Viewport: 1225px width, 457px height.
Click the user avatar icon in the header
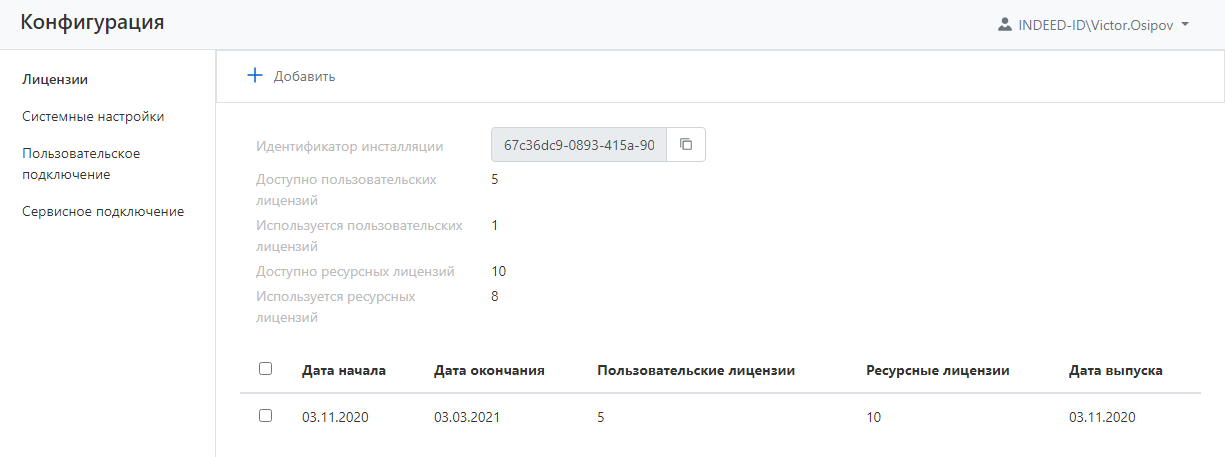point(1005,25)
